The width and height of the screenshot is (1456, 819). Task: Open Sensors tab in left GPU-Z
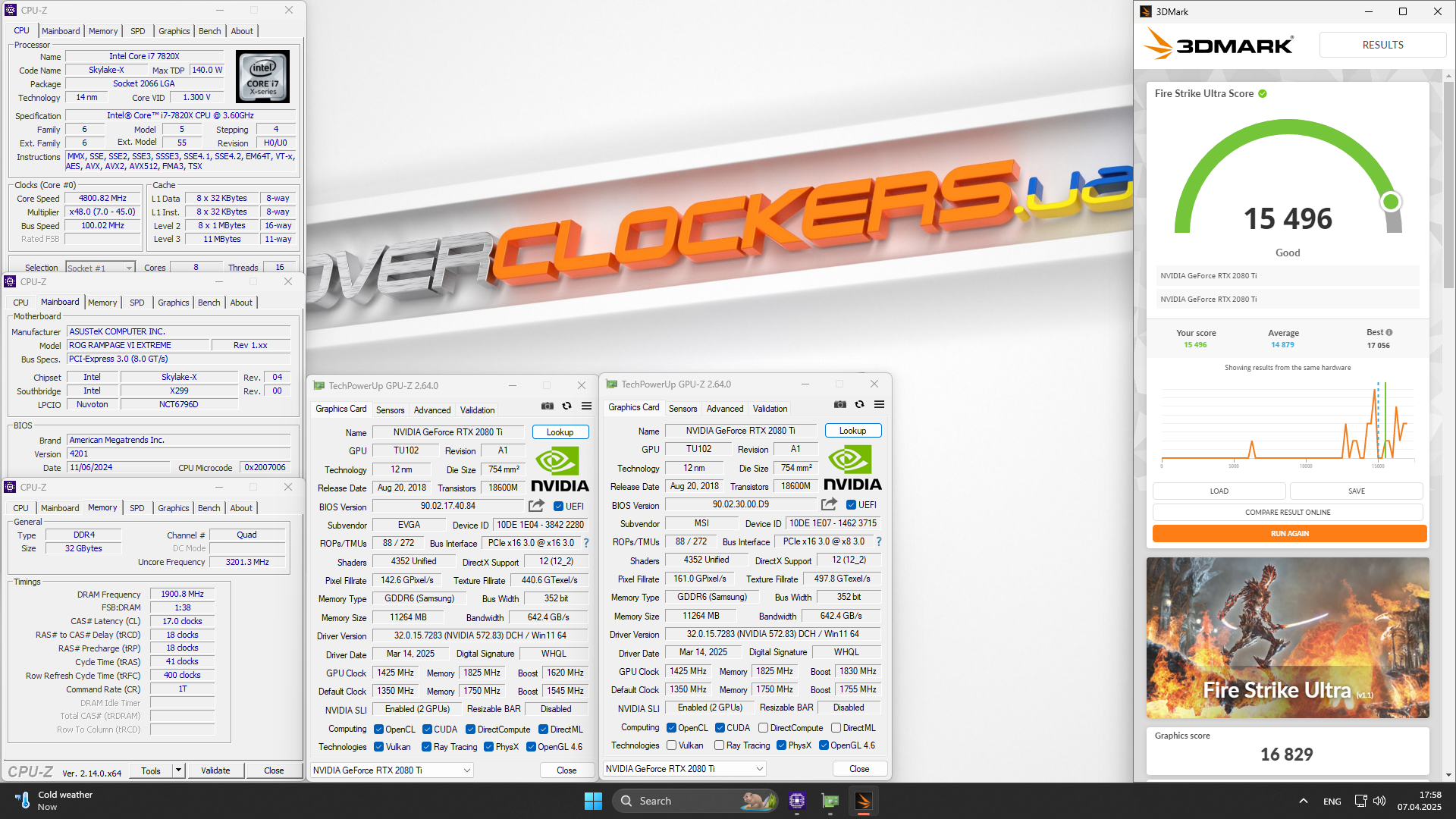point(391,410)
